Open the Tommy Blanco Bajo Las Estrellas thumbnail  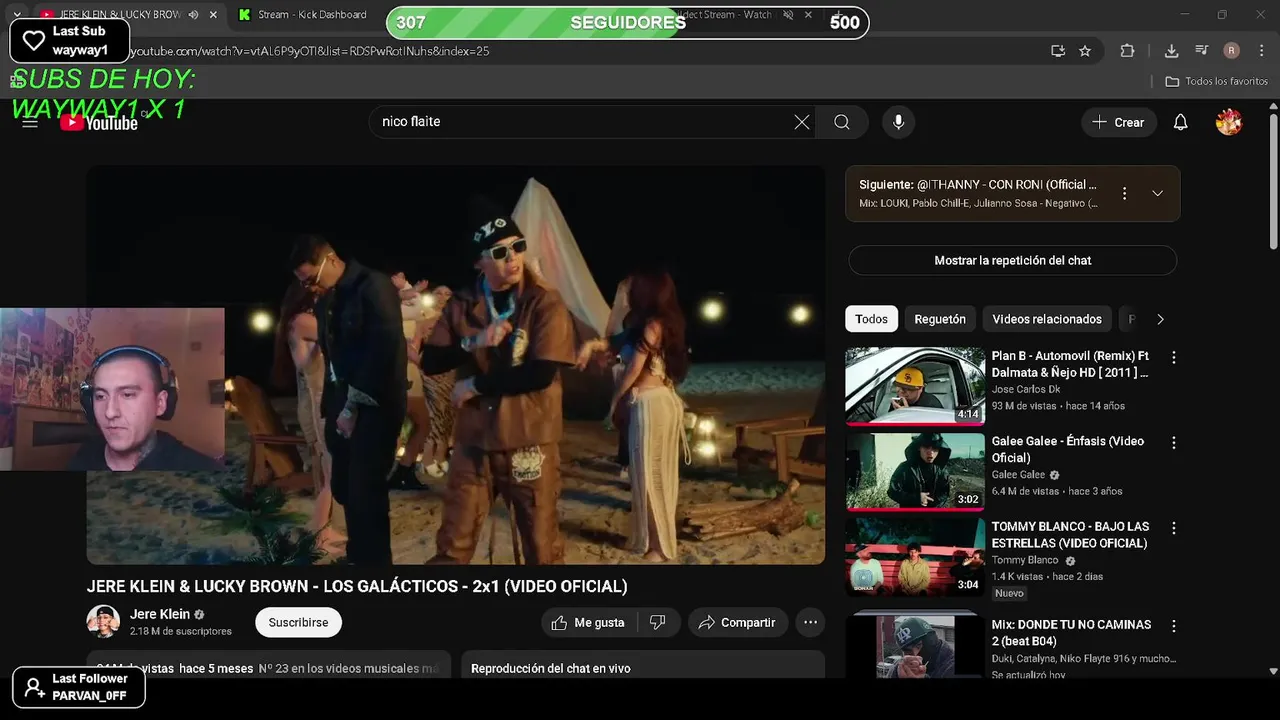pyautogui.click(x=915, y=556)
